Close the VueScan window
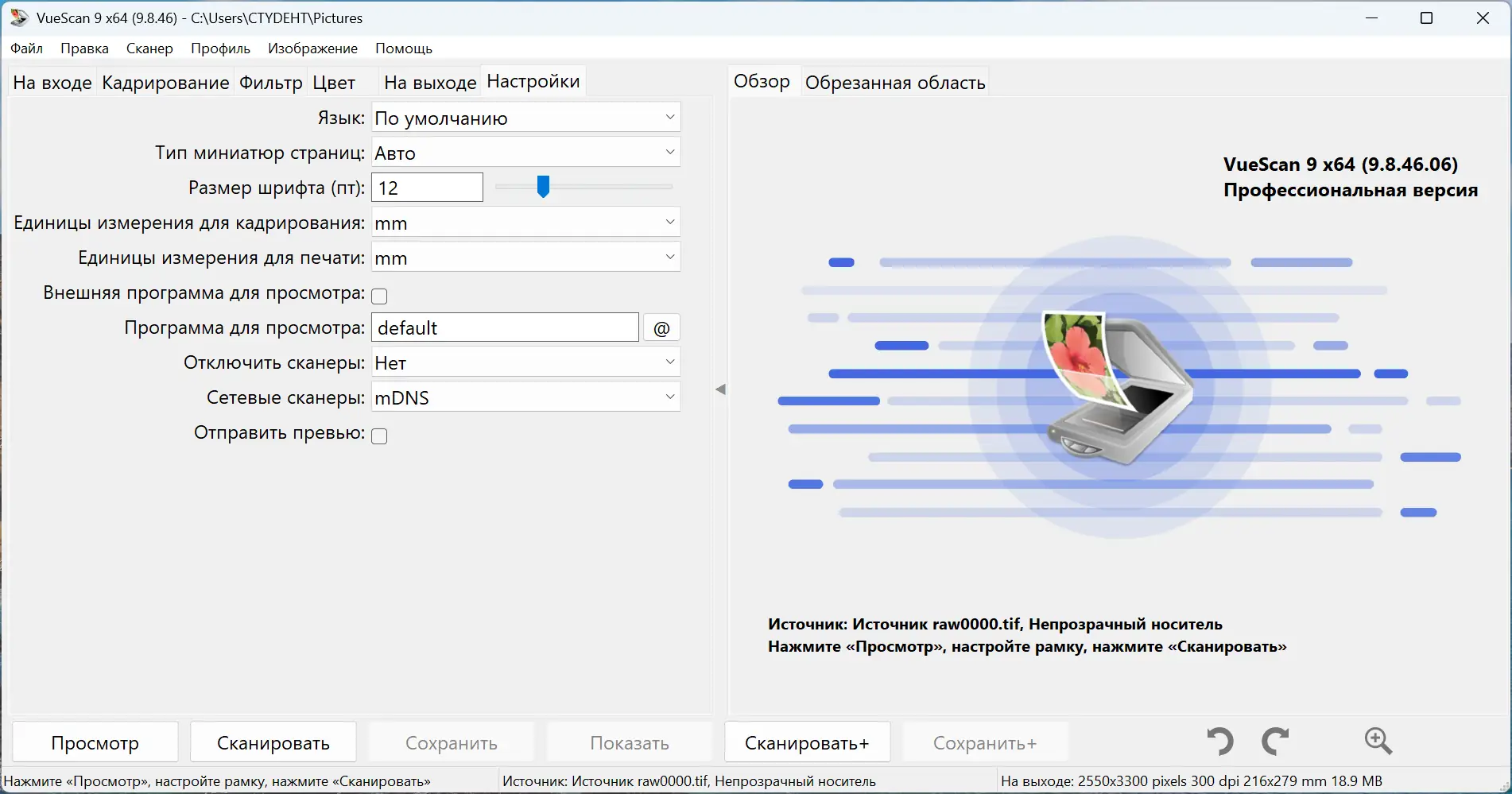Image resolution: width=1512 pixels, height=794 pixels. [1483, 17]
